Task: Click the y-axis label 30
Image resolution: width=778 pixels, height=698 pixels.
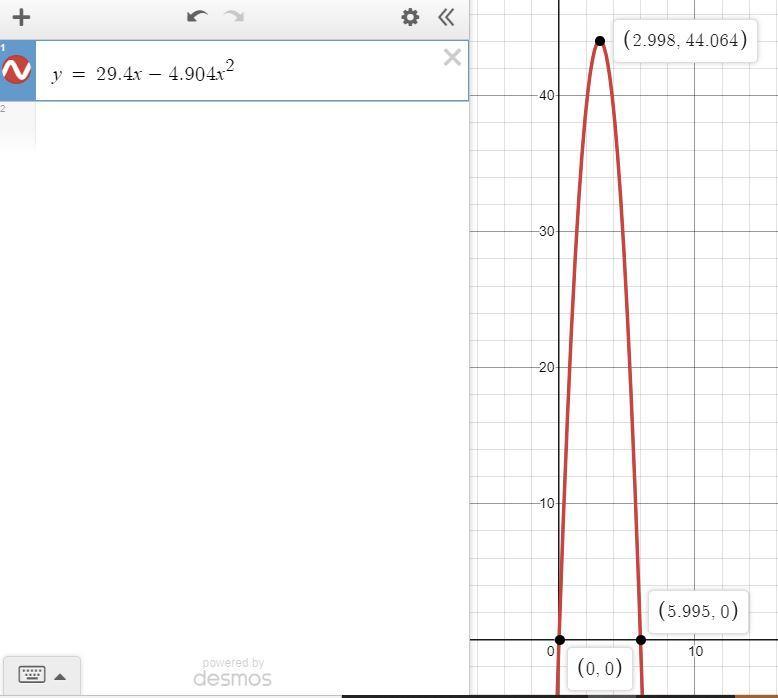Action: (x=546, y=231)
